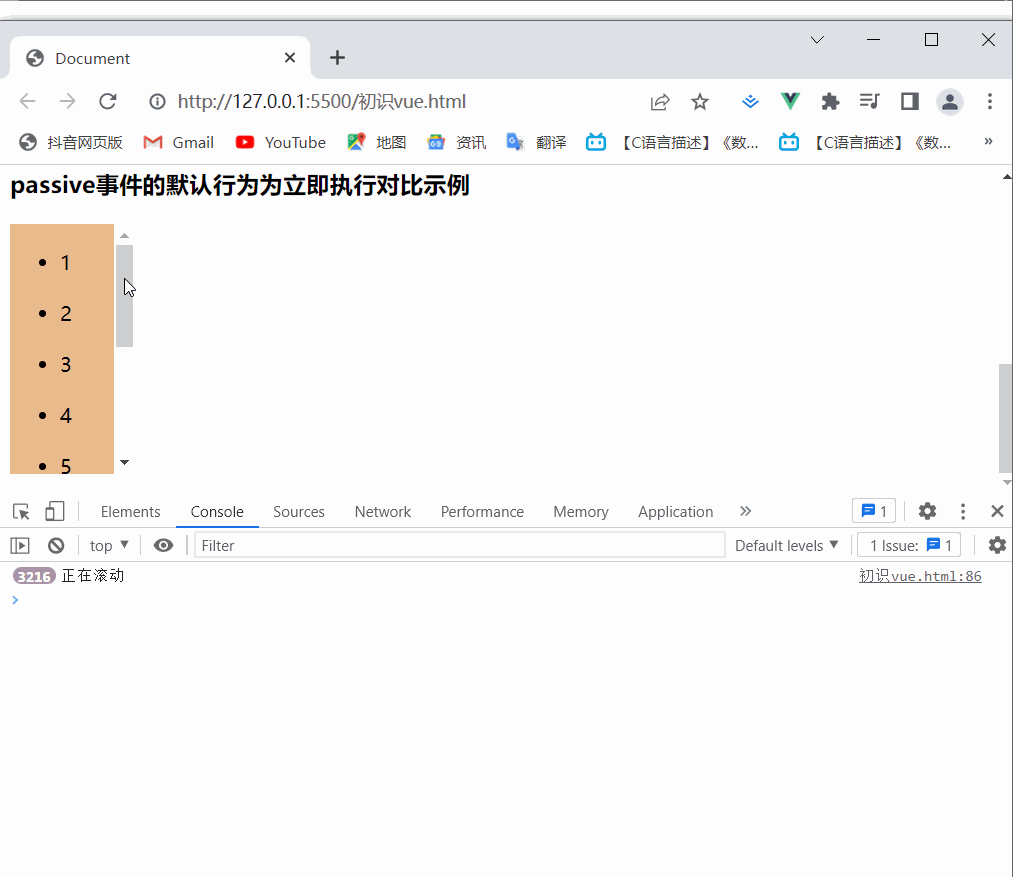The height and width of the screenshot is (877, 1013).
Task: Open 地图 bookmark
Action: pos(377,142)
